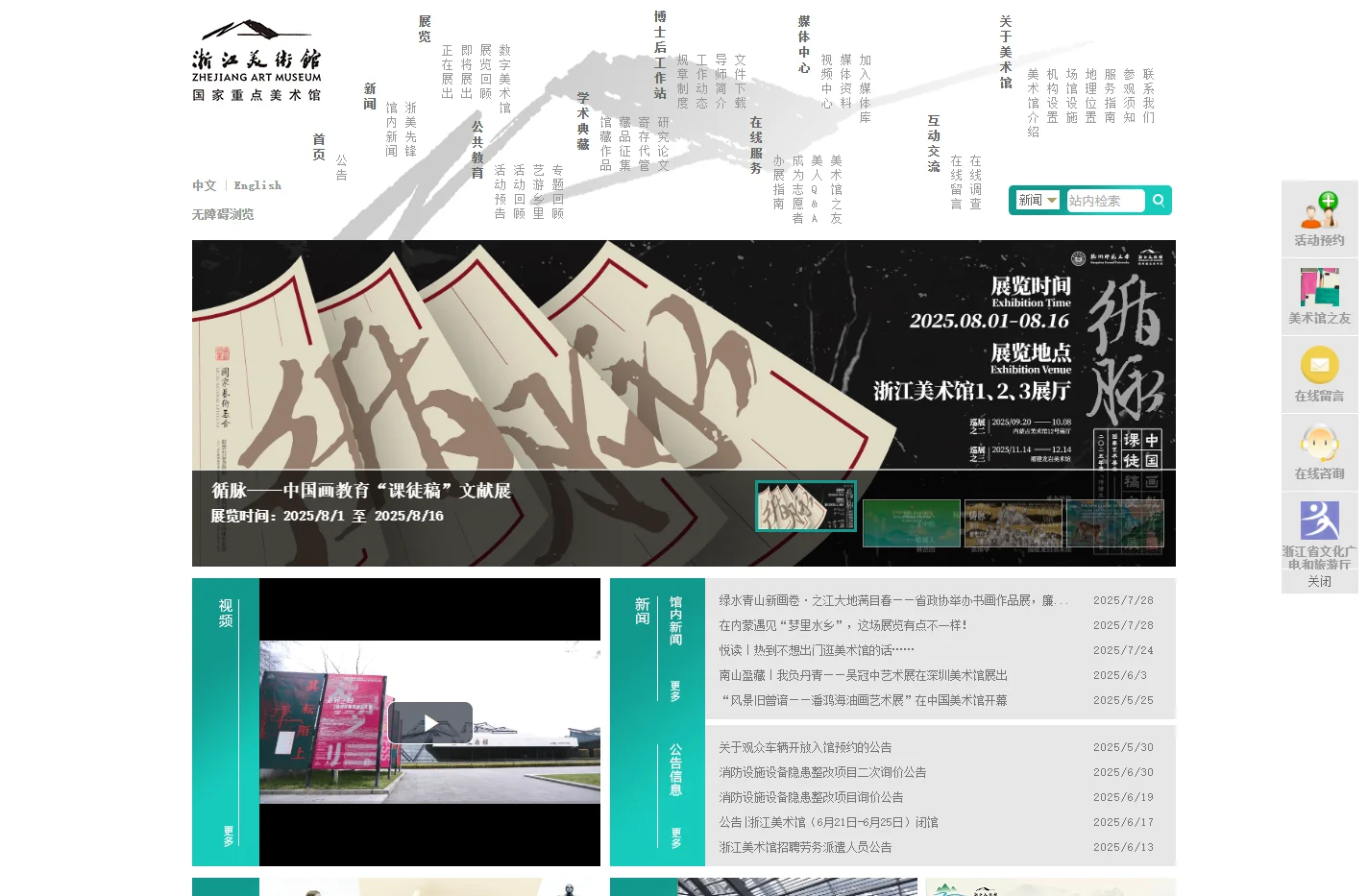Open the 公告 submenu link
1368x896 pixels.
[342, 168]
